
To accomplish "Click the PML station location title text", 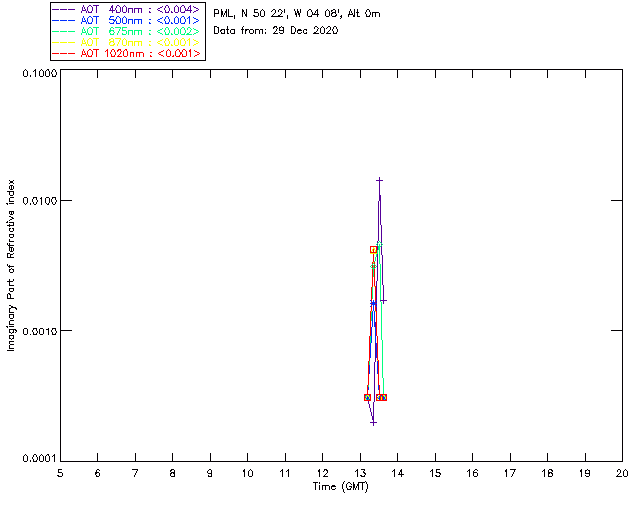I will 297,14.
